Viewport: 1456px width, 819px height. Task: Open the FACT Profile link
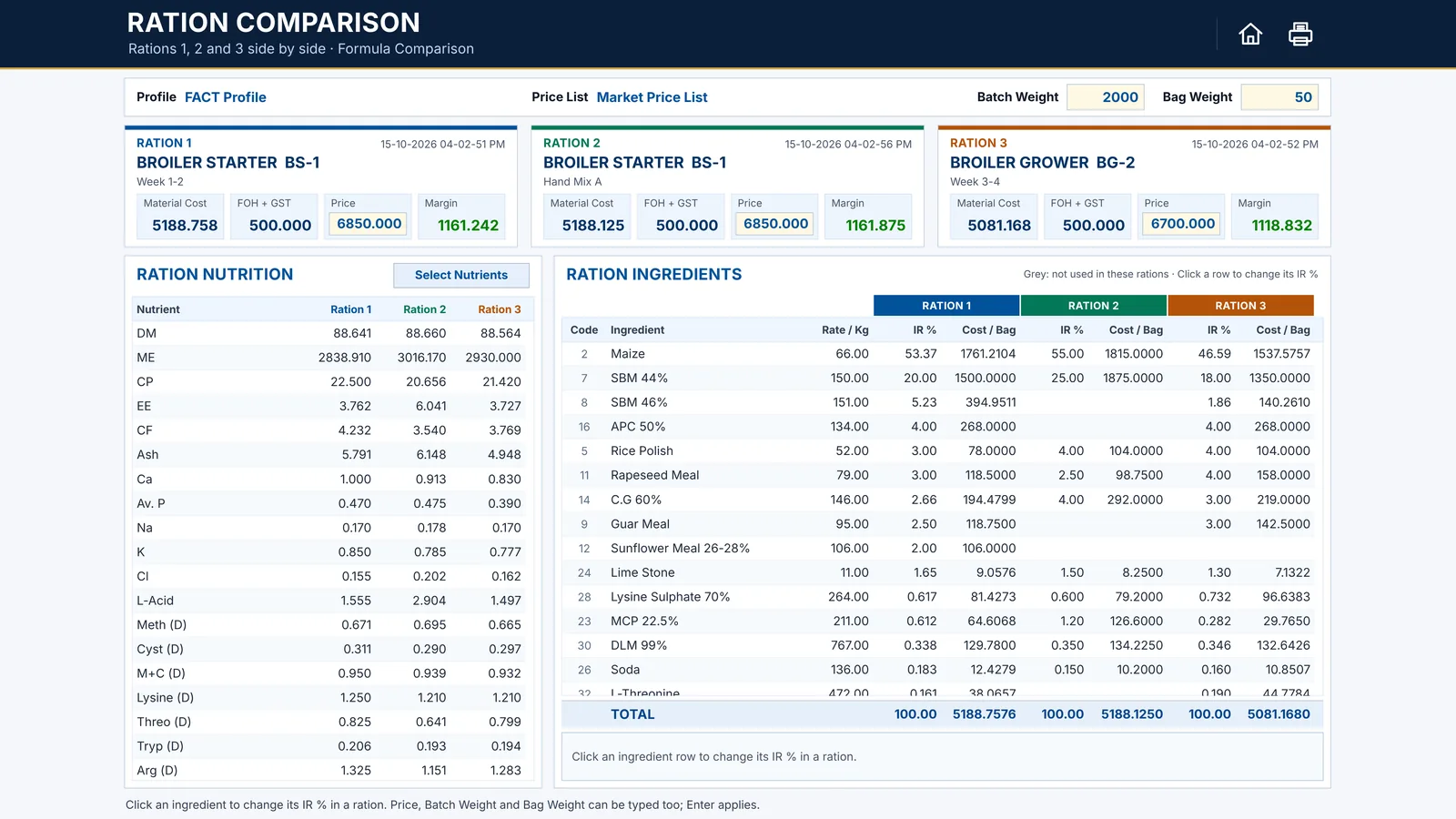tap(226, 97)
